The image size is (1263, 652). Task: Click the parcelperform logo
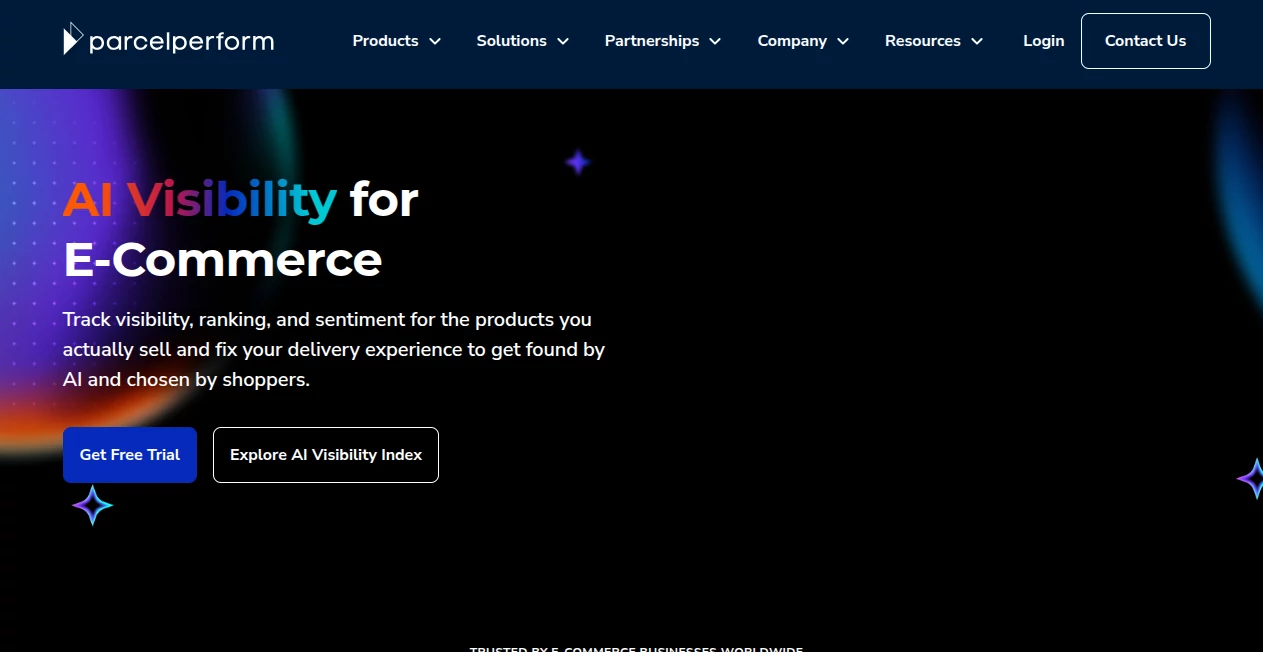pyautogui.click(x=168, y=40)
